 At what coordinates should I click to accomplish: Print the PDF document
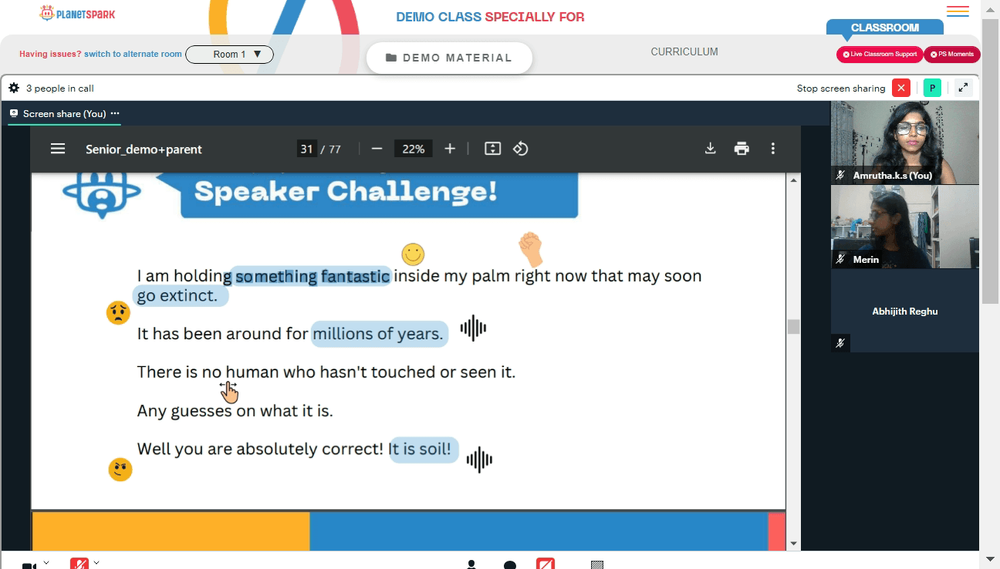[741, 149]
